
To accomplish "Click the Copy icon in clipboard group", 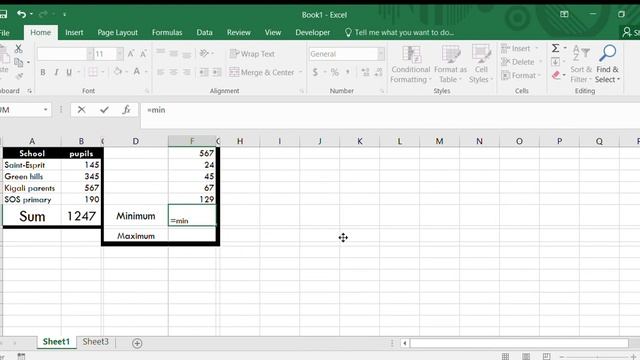I will click(19, 62).
